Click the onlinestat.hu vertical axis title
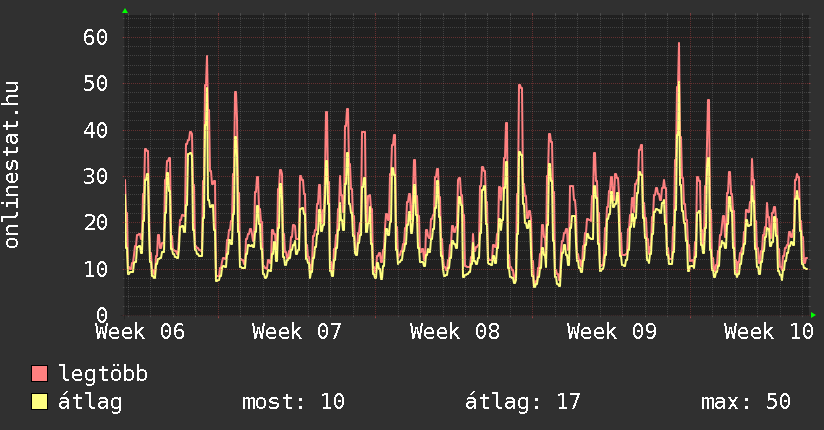The height and width of the screenshot is (430, 824). (x=12, y=165)
